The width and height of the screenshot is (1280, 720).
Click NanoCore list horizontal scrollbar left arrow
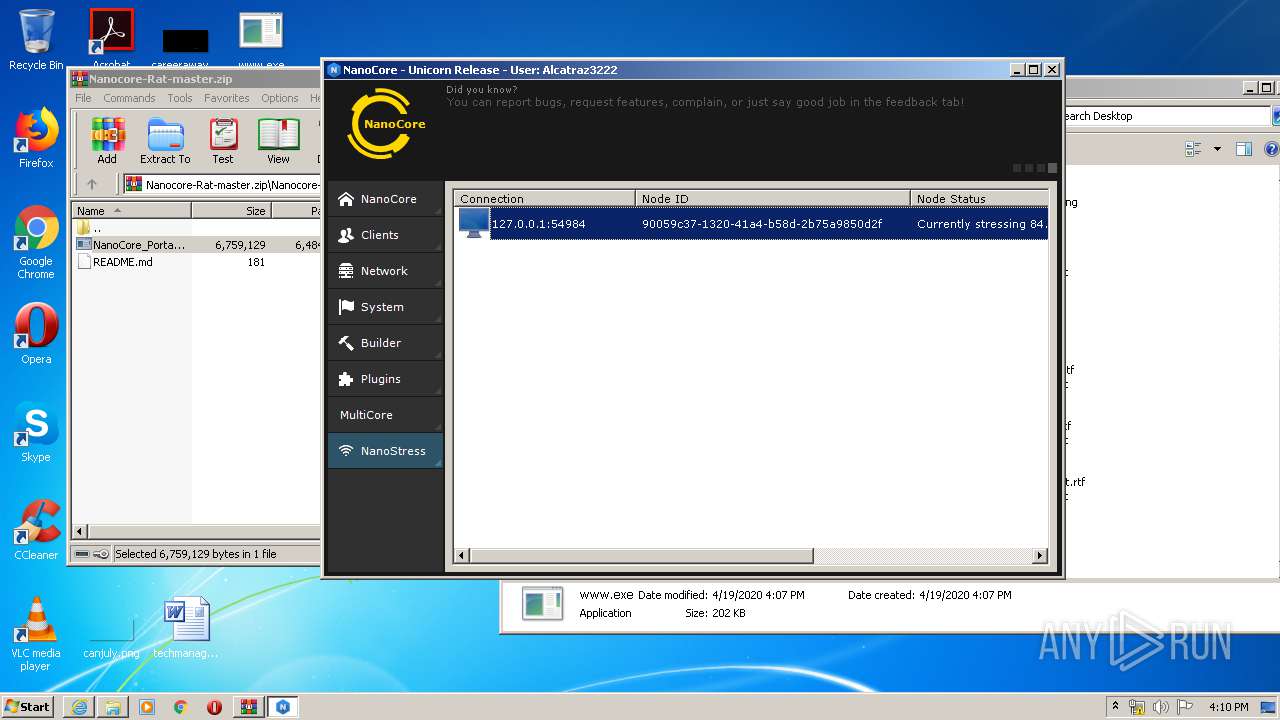coord(462,555)
